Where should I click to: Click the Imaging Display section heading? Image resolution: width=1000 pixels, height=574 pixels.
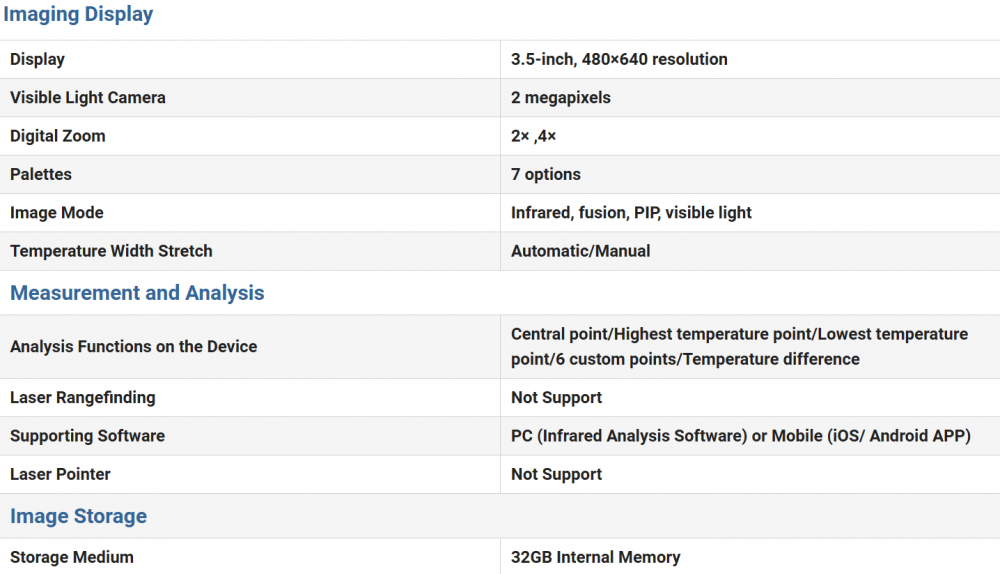(x=78, y=15)
